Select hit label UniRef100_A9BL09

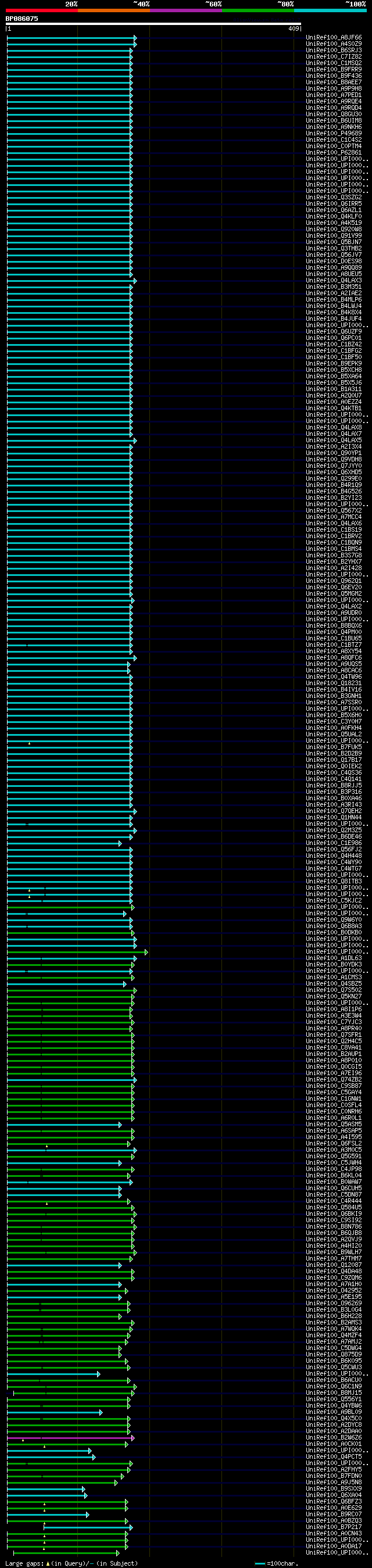pos(334,1412)
